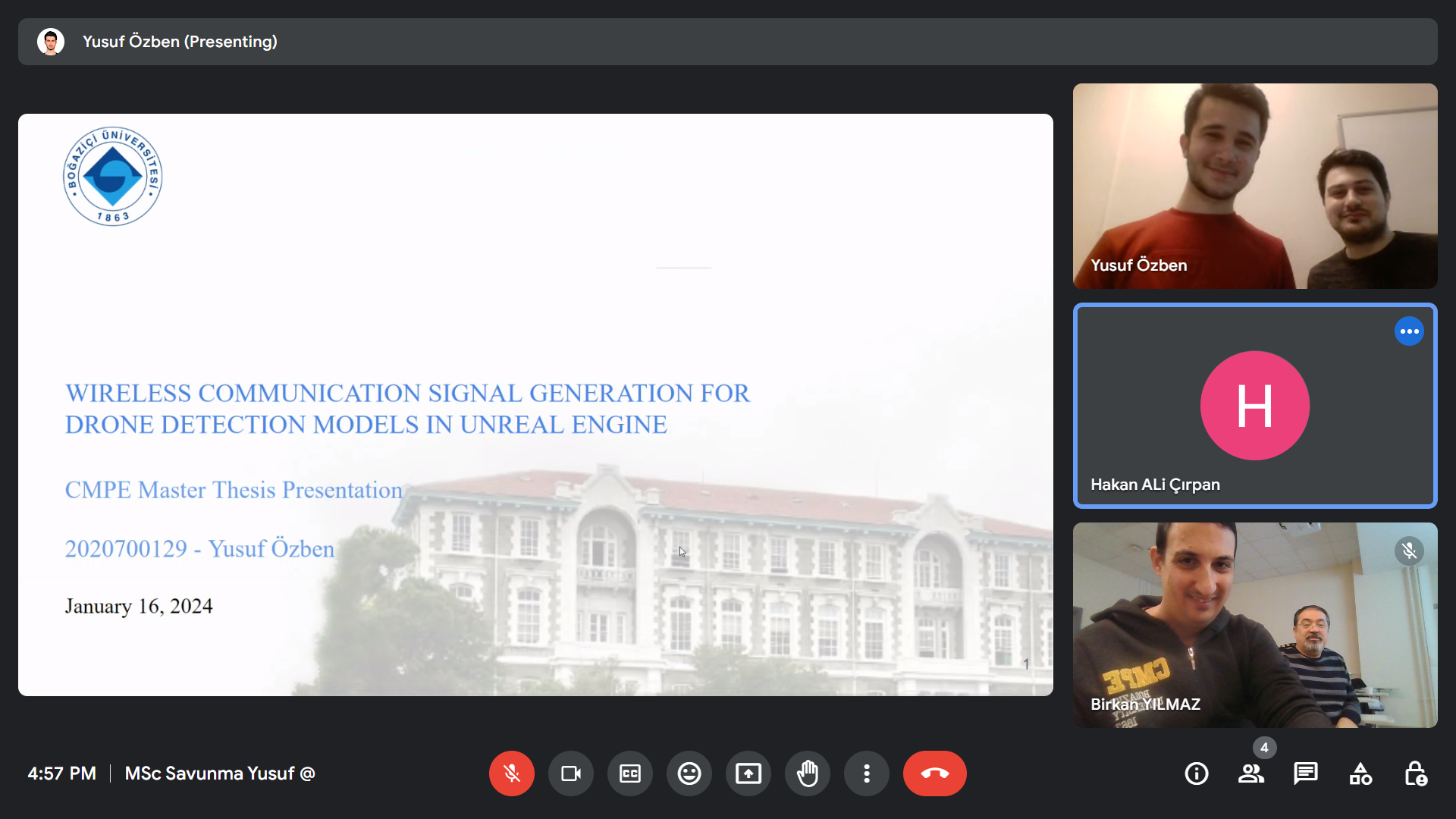This screenshot has height=819, width=1456.
Task: Click the presented slide area
Action: (x=535, y=405)
